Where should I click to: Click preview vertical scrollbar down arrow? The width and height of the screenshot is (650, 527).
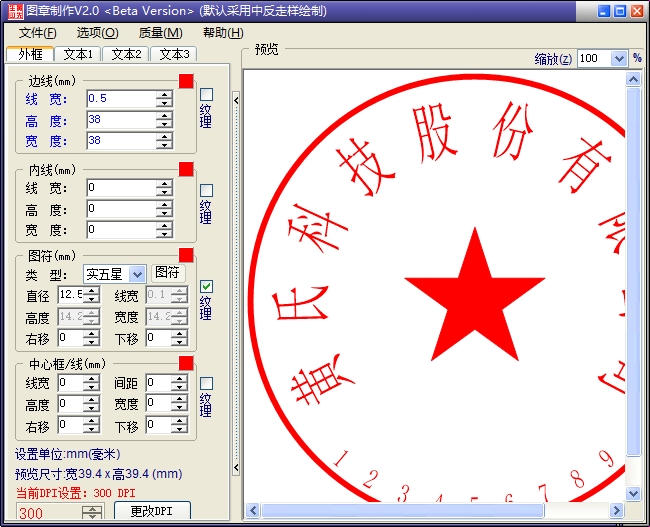(633, 493)
